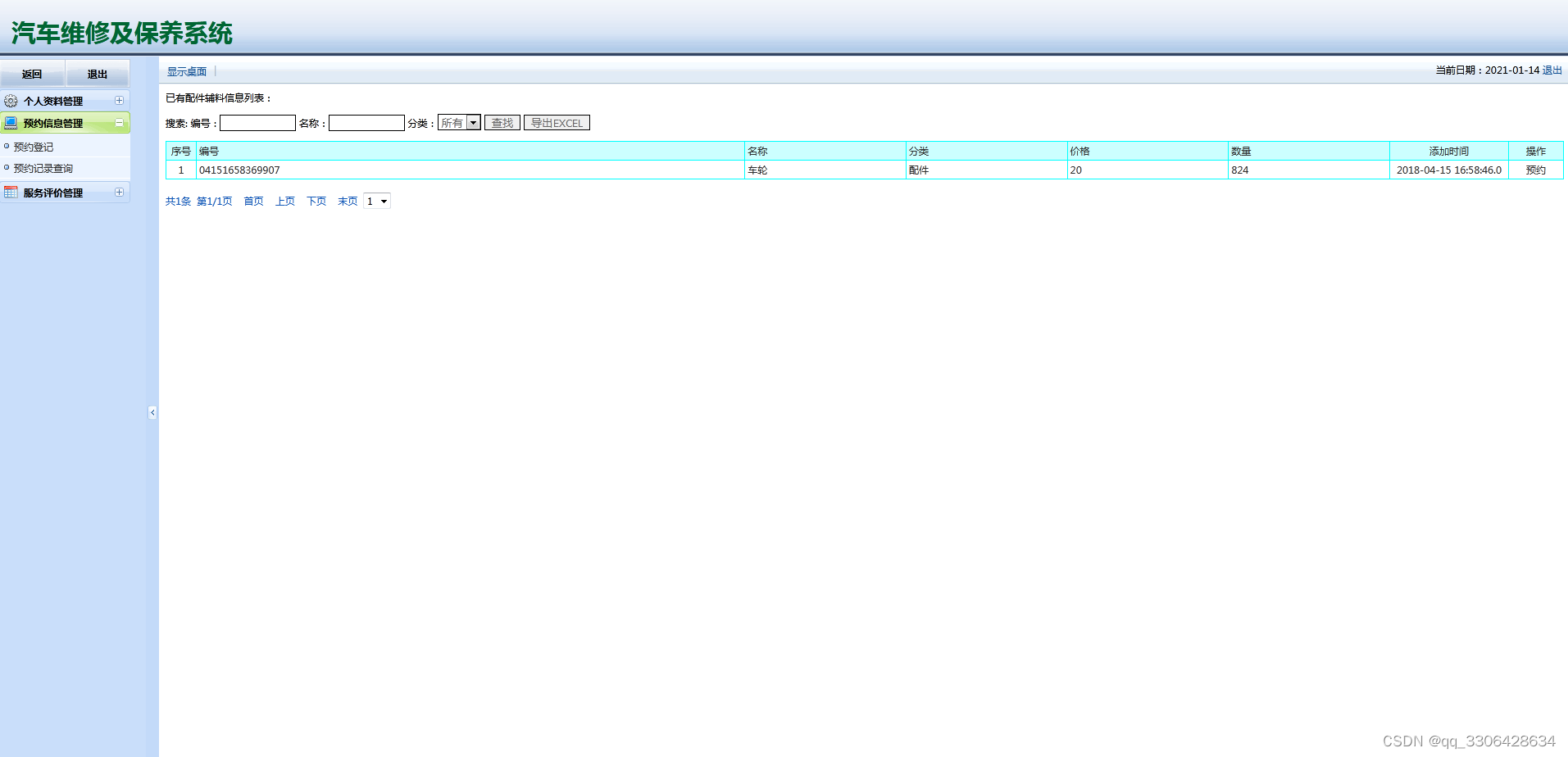The width and height of the screenshot is (1568, 757).
Task: Select 预约登记 in sidebar
Action: [x=34, y=147]
